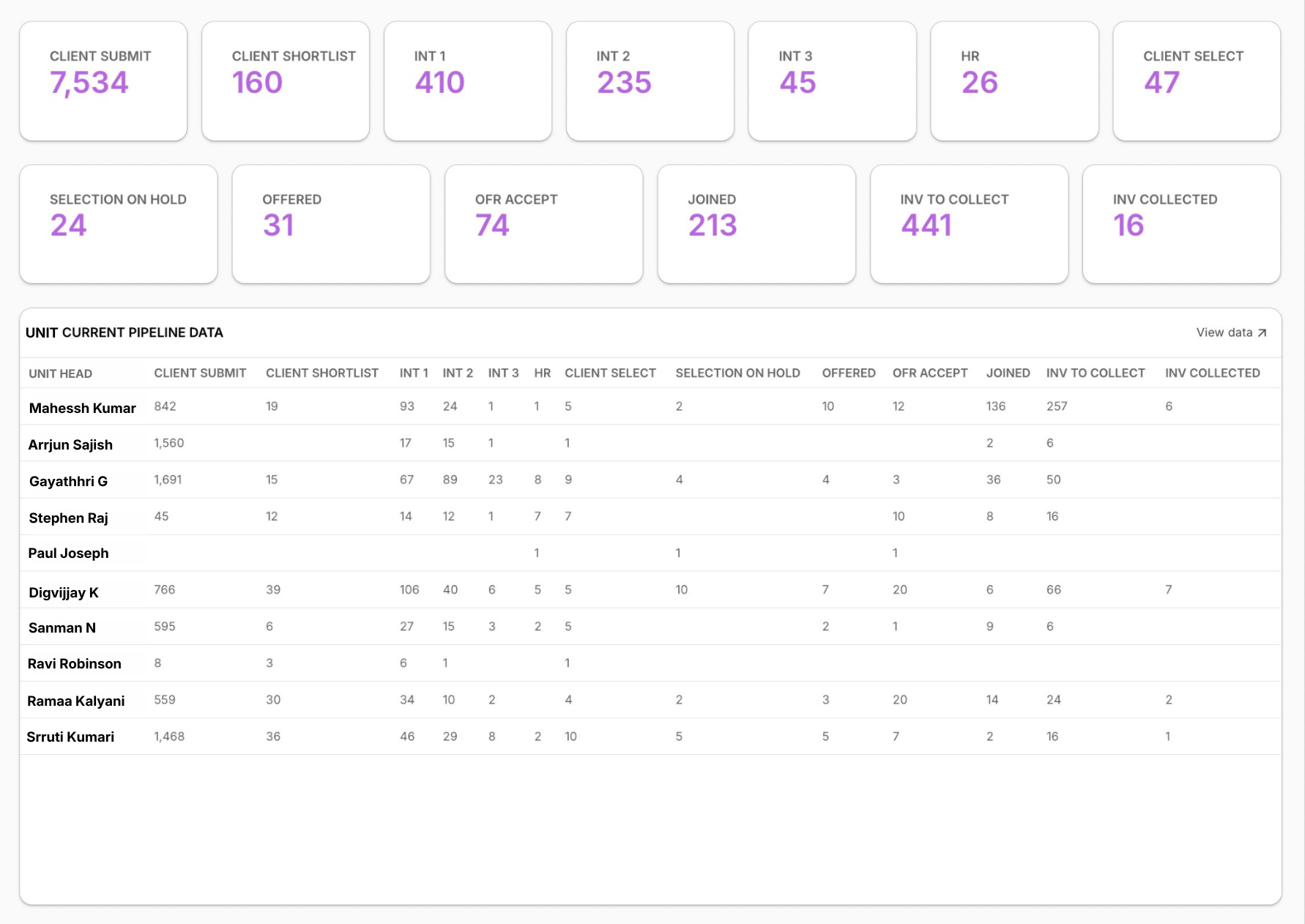Image resolution: width=1305 pixels, height=924 pixels.
Task: Click the INT 3 table column header
Action: [x=503, y=373]
